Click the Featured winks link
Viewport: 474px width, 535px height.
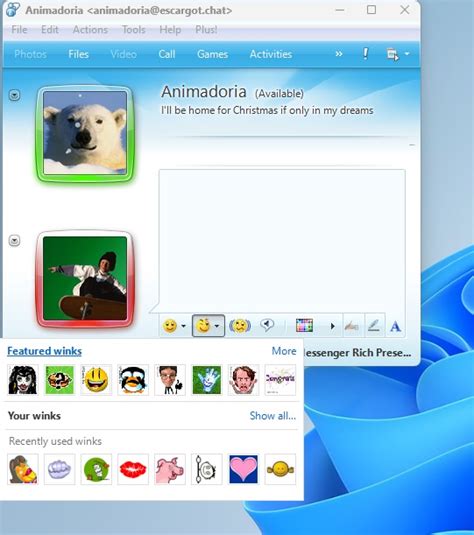44,351
